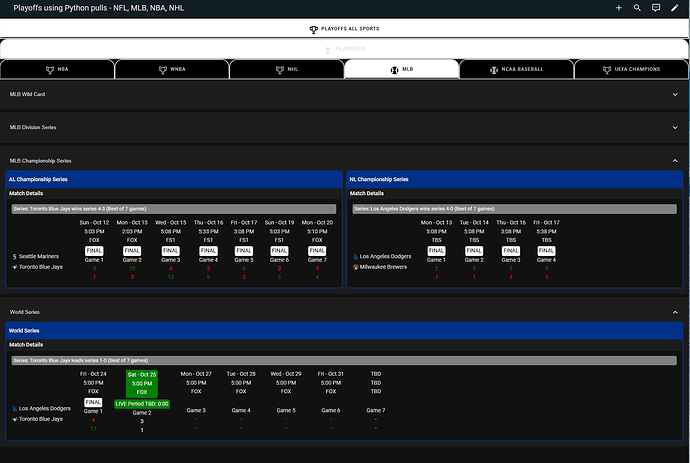The image size is (690, 463).
Task: Click the NLCS Game 2 label
Action: pos(474,260)
